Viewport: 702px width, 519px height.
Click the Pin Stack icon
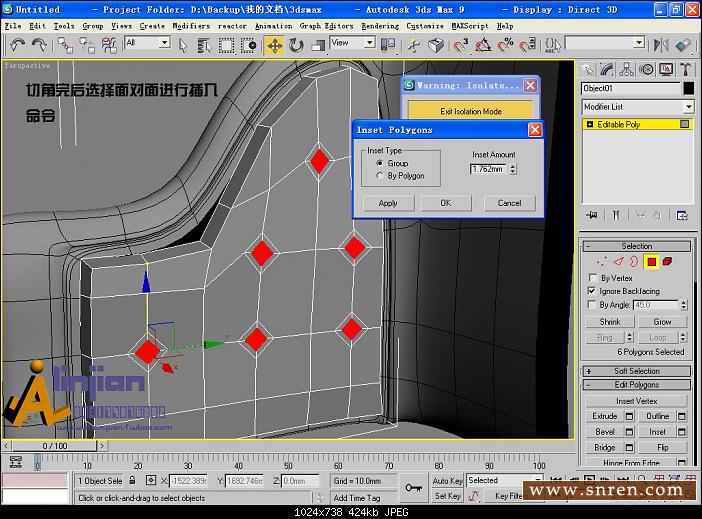(x=592, y=215)
